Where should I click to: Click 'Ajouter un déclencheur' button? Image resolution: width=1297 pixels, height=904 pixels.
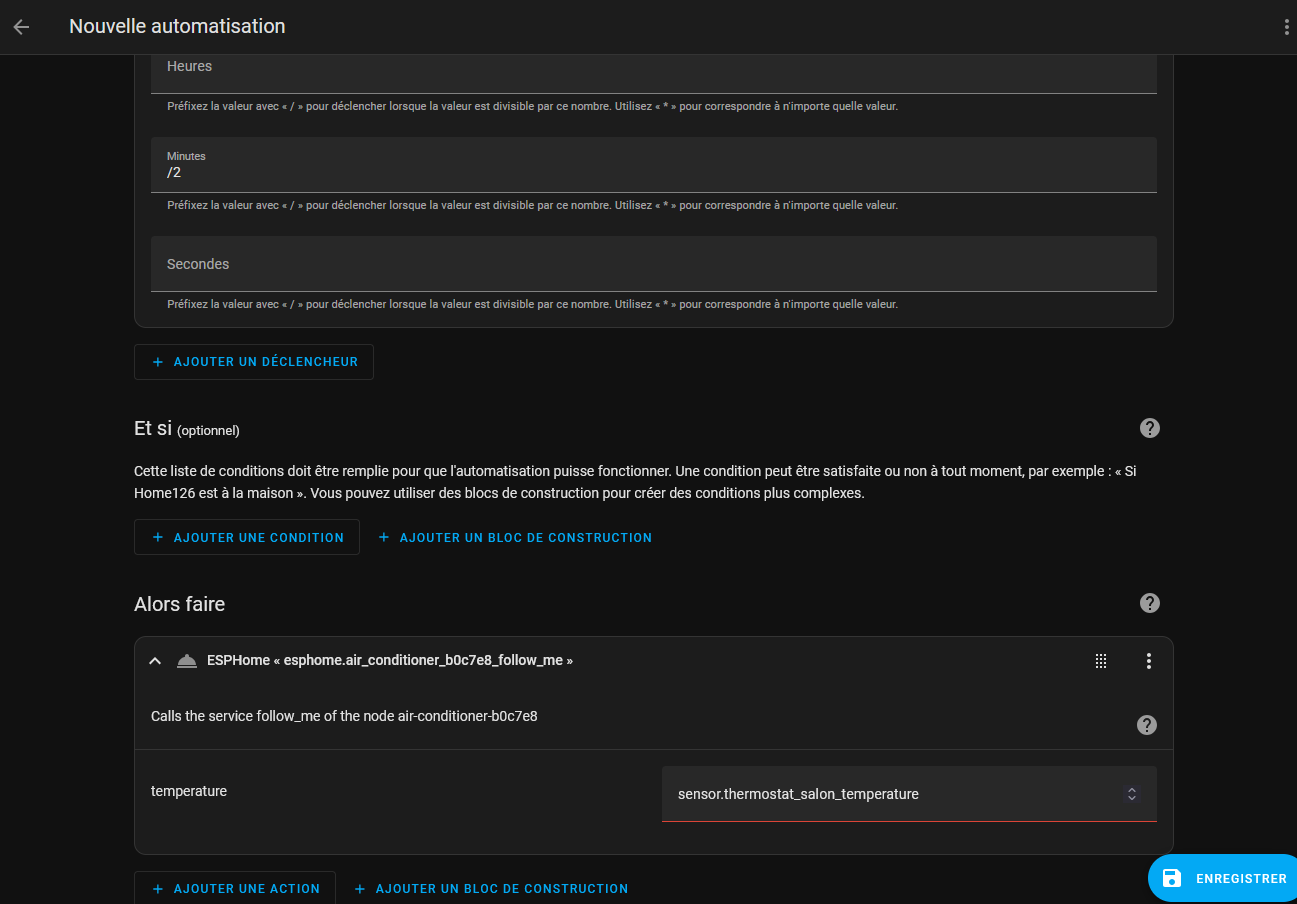click(x=254, y=362)
